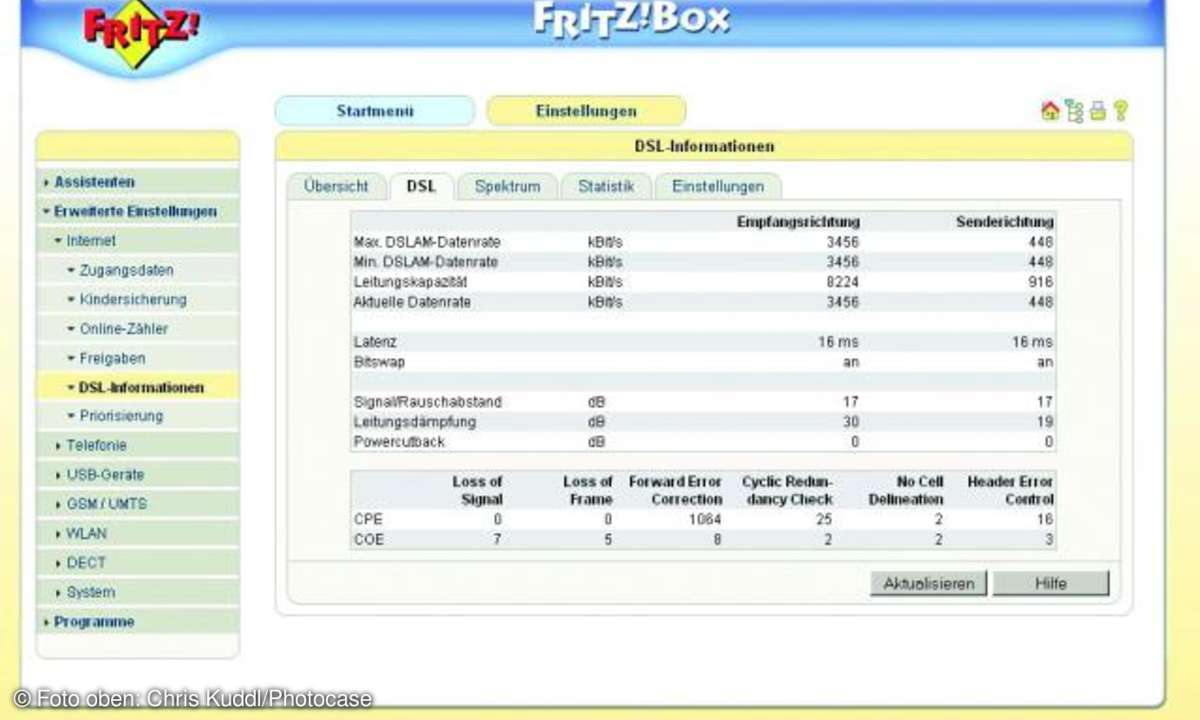
Task: Switch to the Statistik tab
Action: [x=606, y=187]
